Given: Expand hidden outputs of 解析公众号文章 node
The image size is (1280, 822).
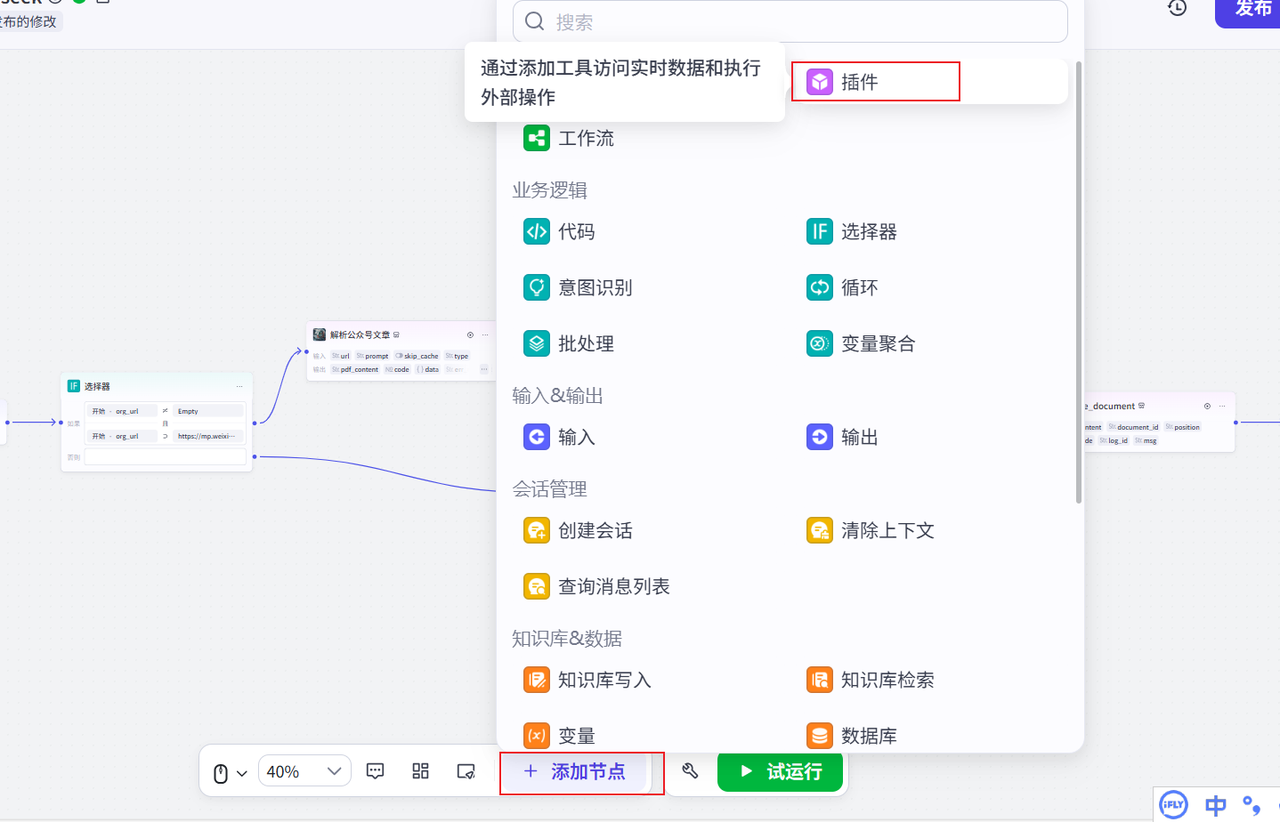Looking at the screenshot, I should click(484, 369).
